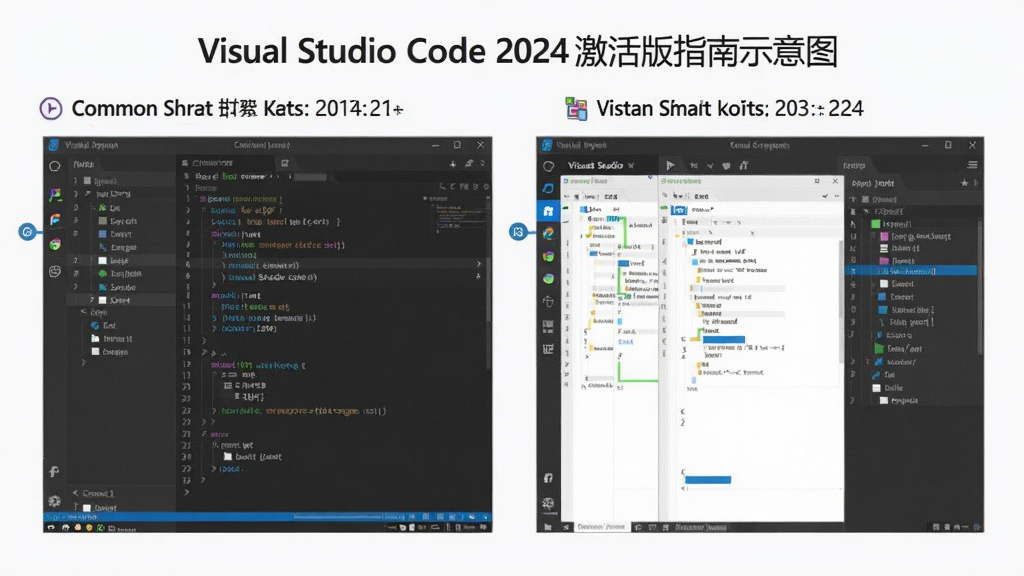Click the app logo in right window's title bar
This screenshot has width=1024, height=576.
coord(547,145)
